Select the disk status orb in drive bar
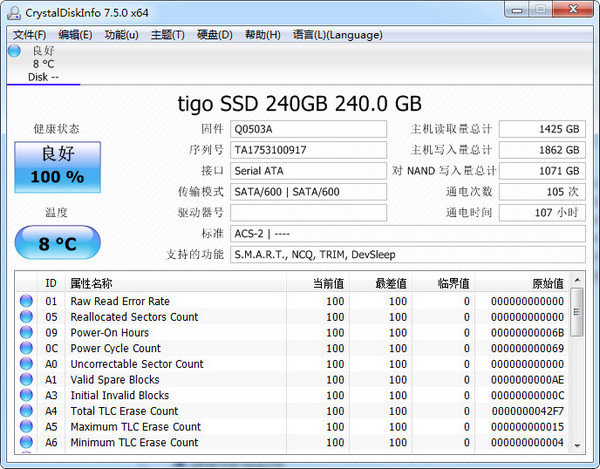Viewport: 600px width, 469px height. click(14, 49)
